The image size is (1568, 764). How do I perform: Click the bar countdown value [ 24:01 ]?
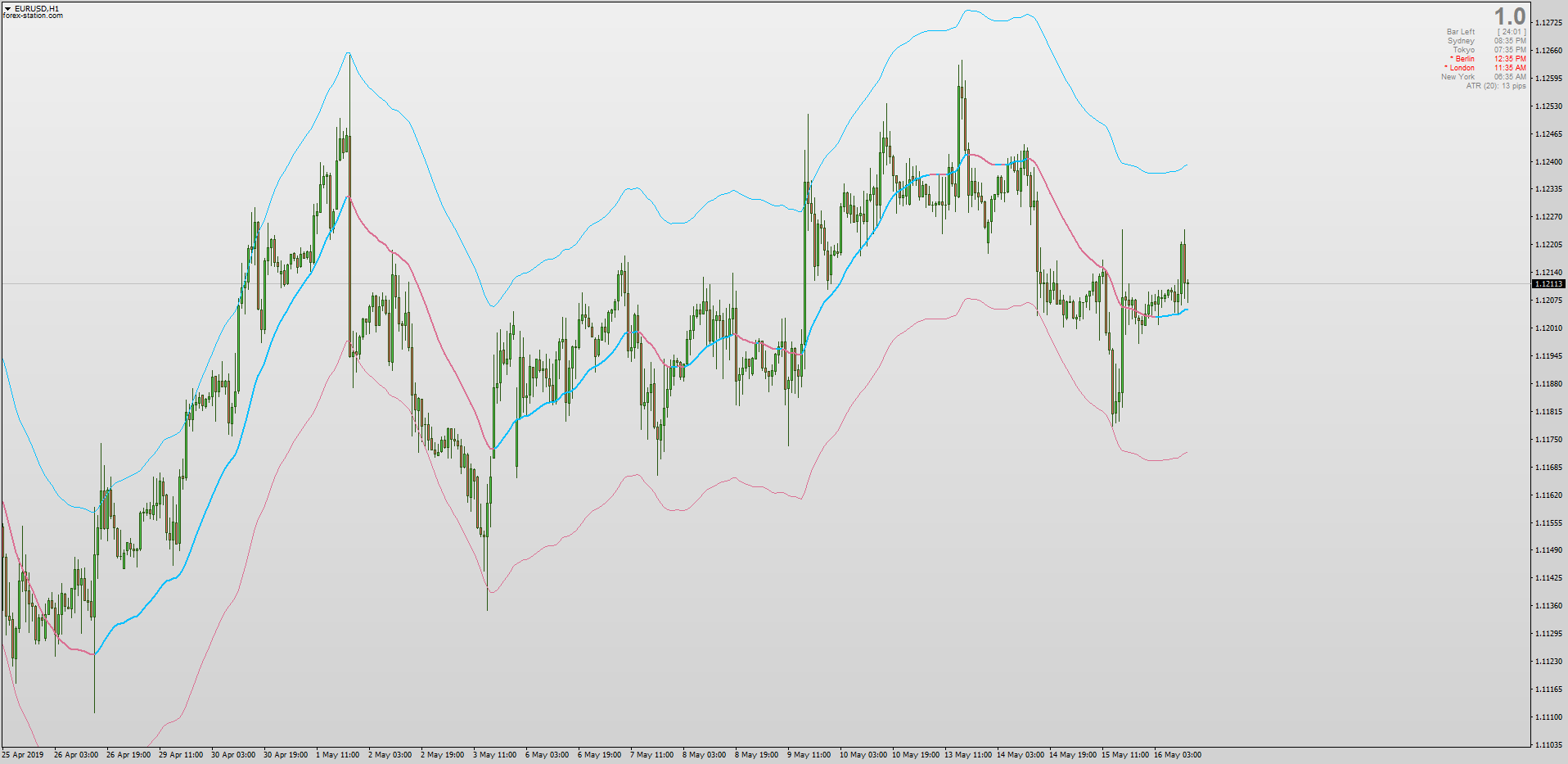(x=1512, y=32)
